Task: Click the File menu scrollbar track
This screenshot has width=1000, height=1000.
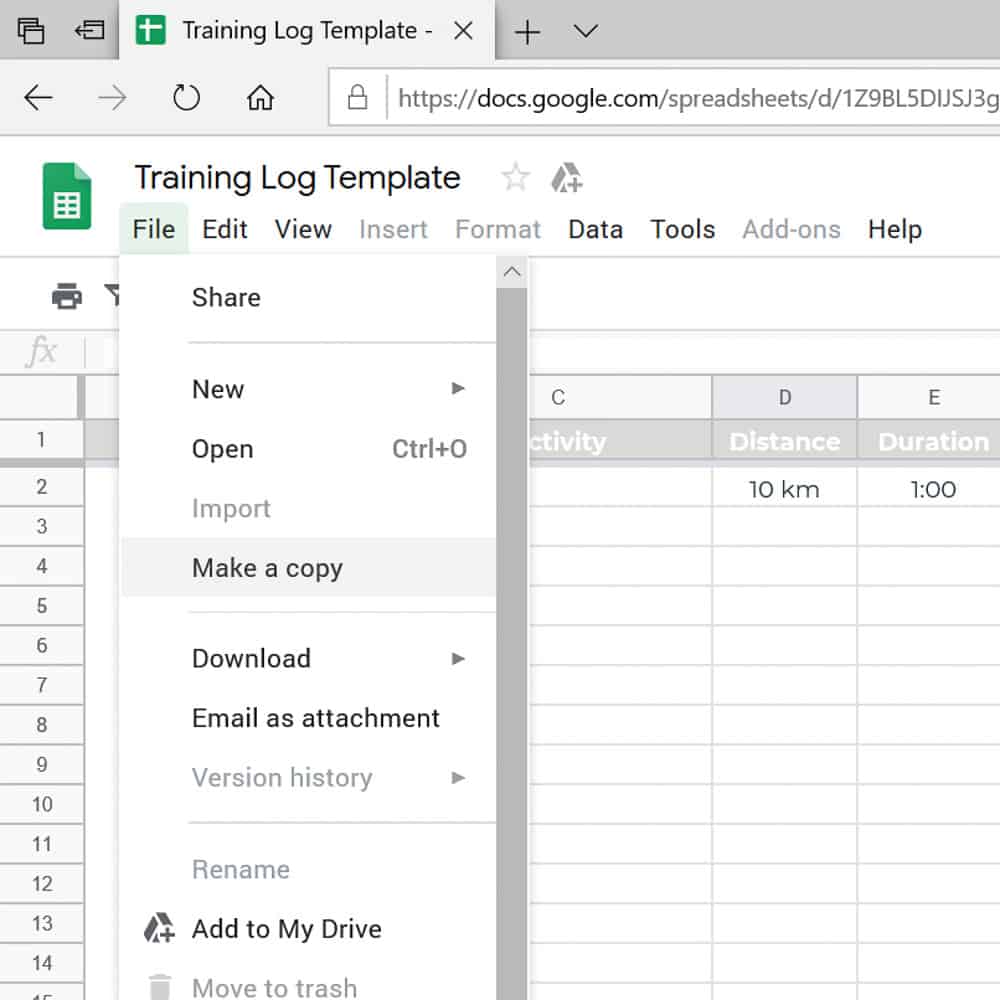Action: point(511,643)
